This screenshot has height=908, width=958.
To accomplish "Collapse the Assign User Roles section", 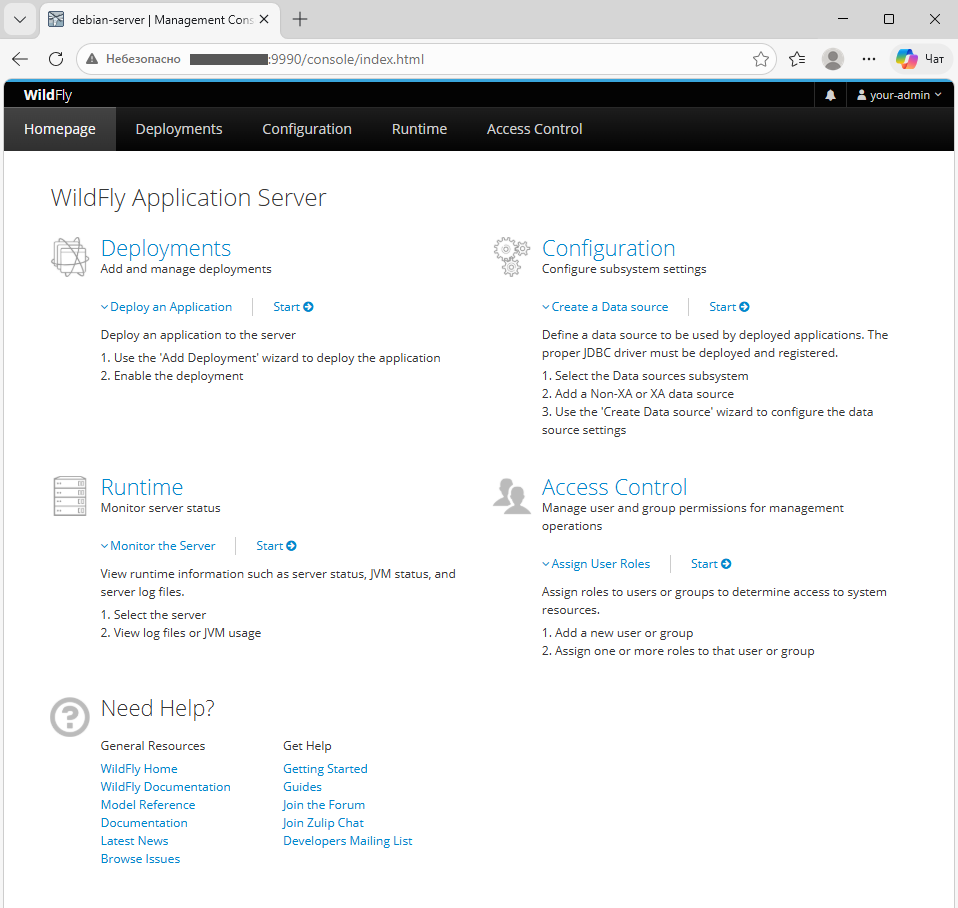I will pos(545,563).
